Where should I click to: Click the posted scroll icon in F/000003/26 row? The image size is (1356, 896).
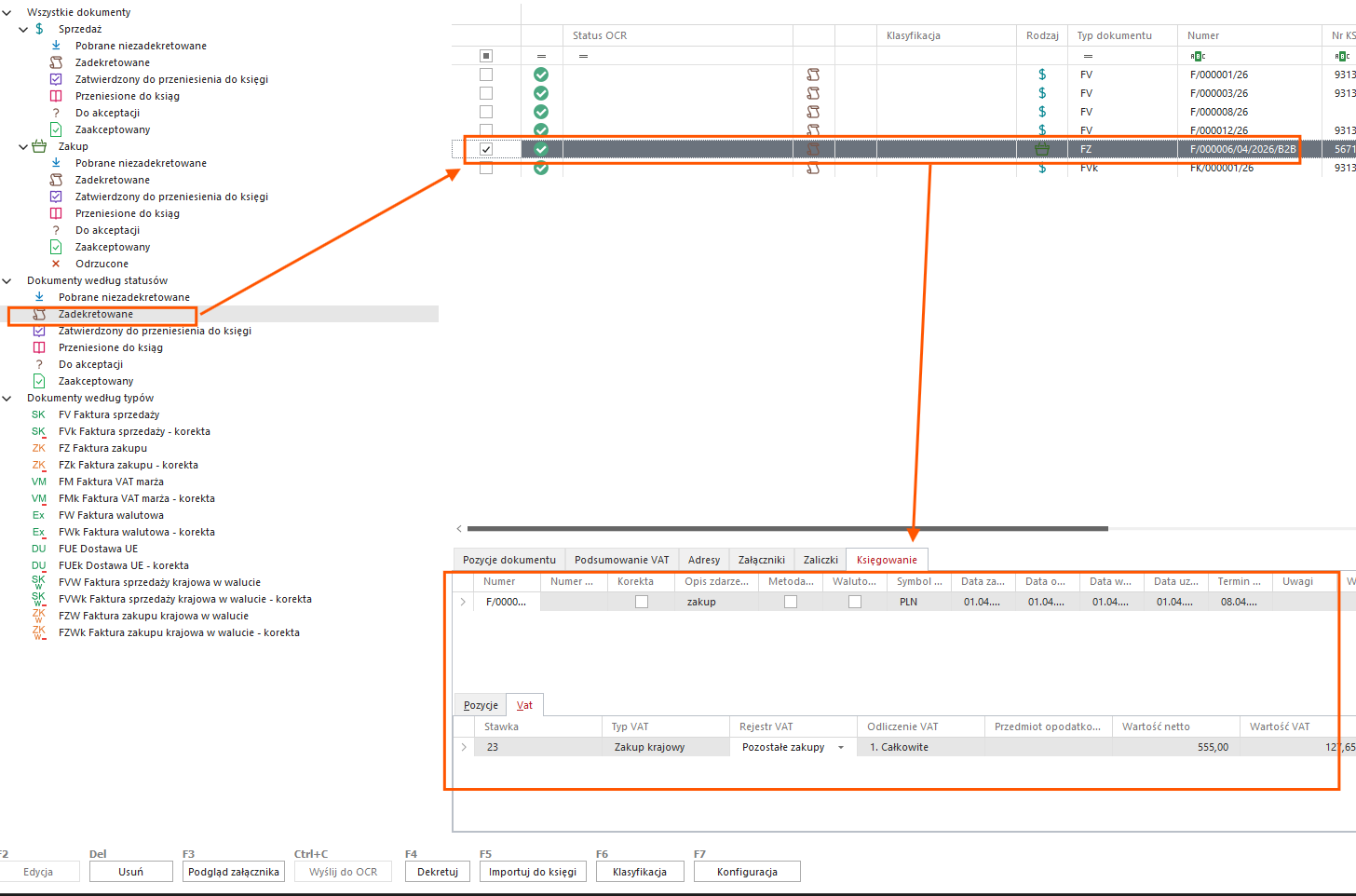pyautogui.click(x=813, y=93)
